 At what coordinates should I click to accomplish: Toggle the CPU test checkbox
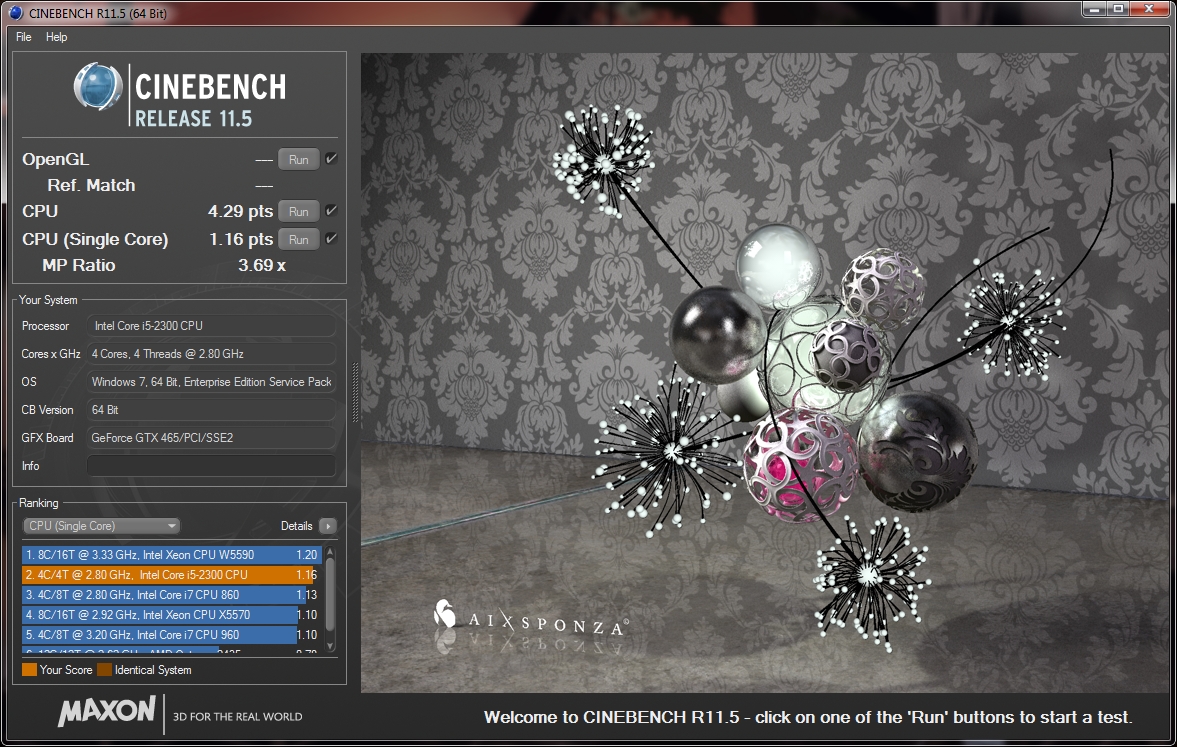pos(331,211)
